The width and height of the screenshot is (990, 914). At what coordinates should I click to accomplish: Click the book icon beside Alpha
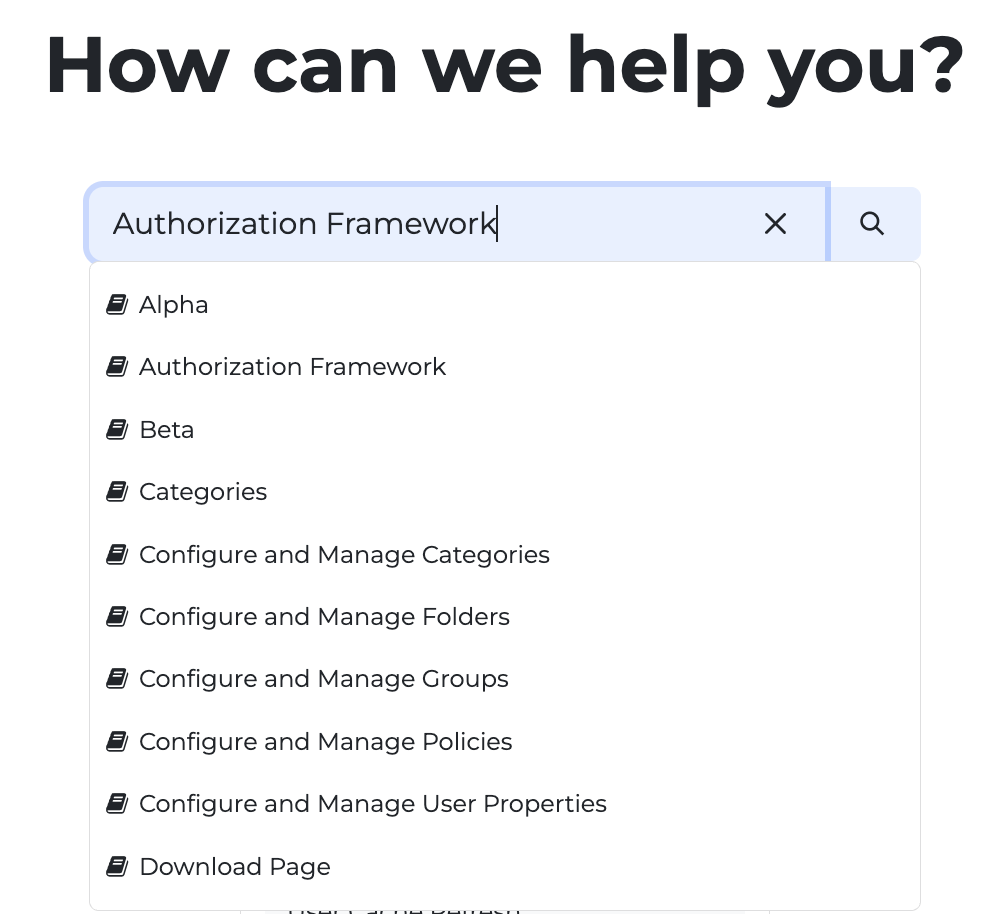coord(117,305)
